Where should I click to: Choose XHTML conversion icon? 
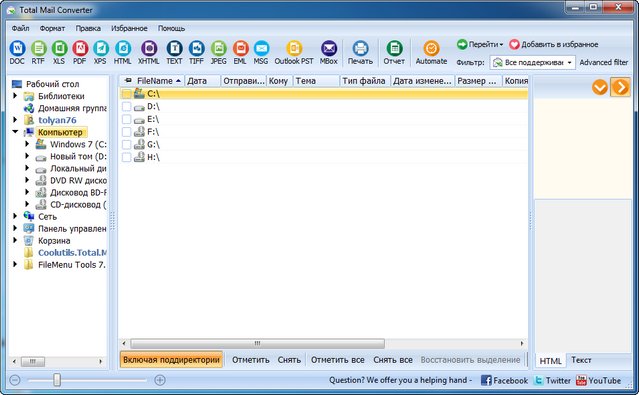coord(149,53)
